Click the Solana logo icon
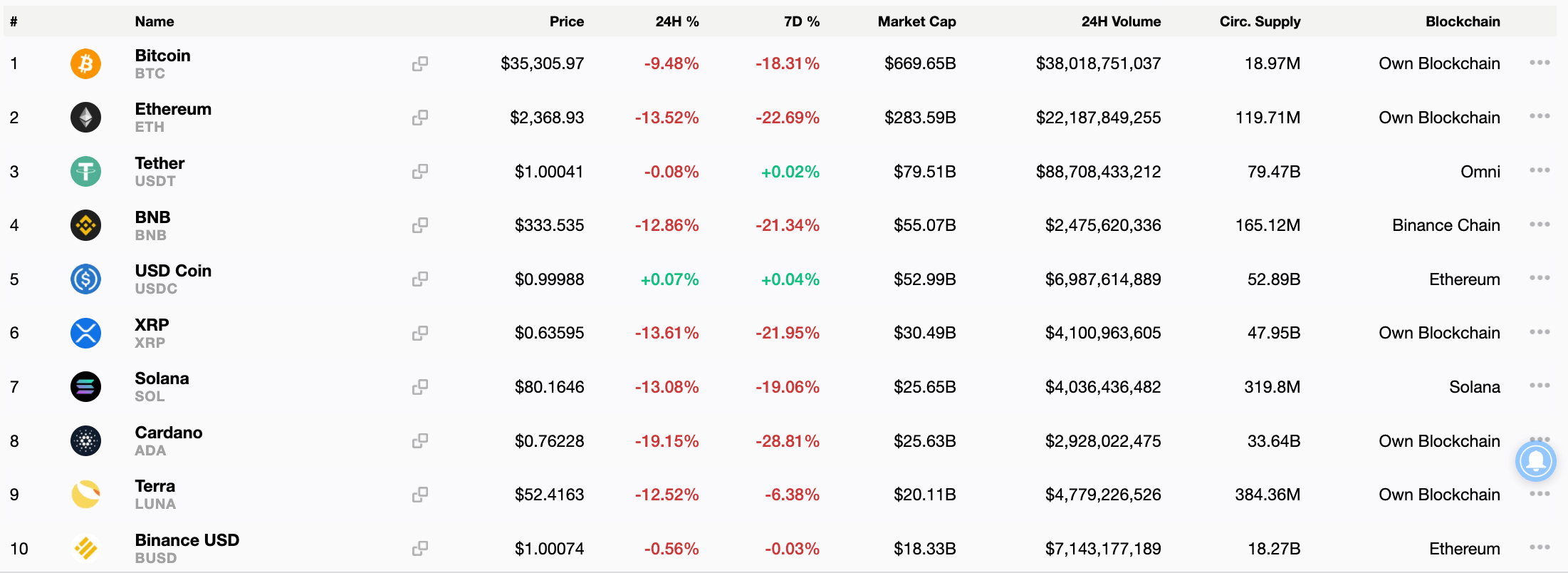This screenshot has height=573, width=1568. point(85,387)
